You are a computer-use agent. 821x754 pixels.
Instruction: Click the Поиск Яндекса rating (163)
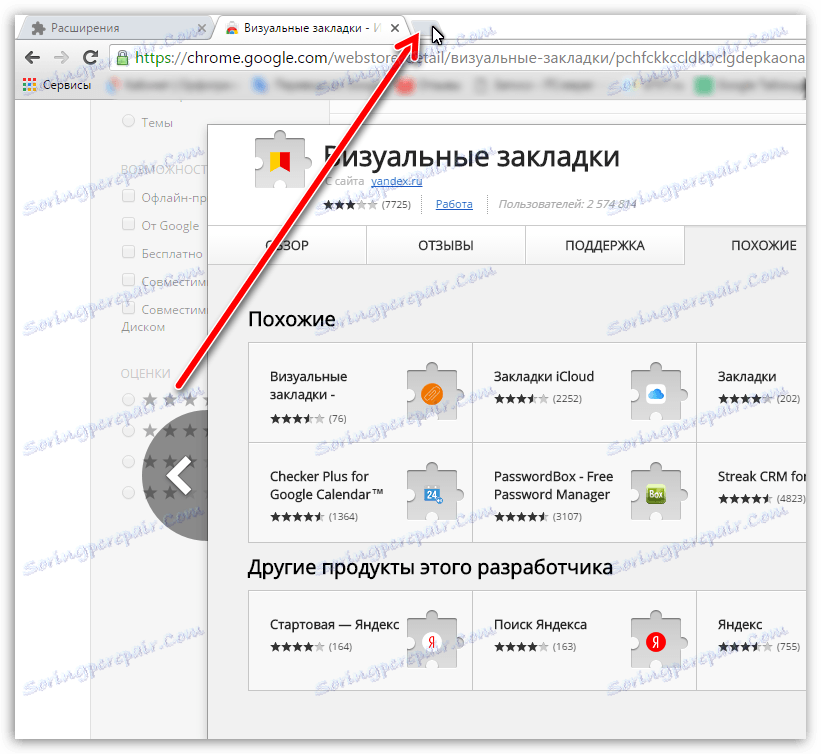[x=535, y=647]
